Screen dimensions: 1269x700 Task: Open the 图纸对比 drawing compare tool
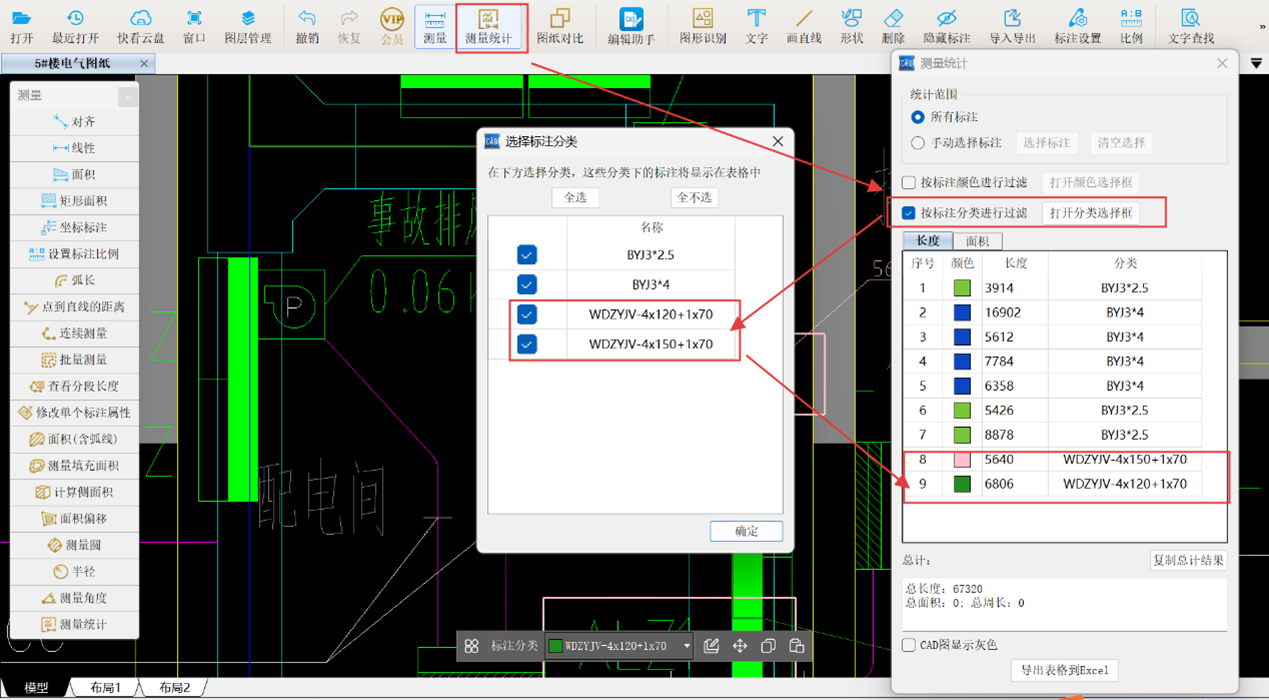tap(559, 26)
